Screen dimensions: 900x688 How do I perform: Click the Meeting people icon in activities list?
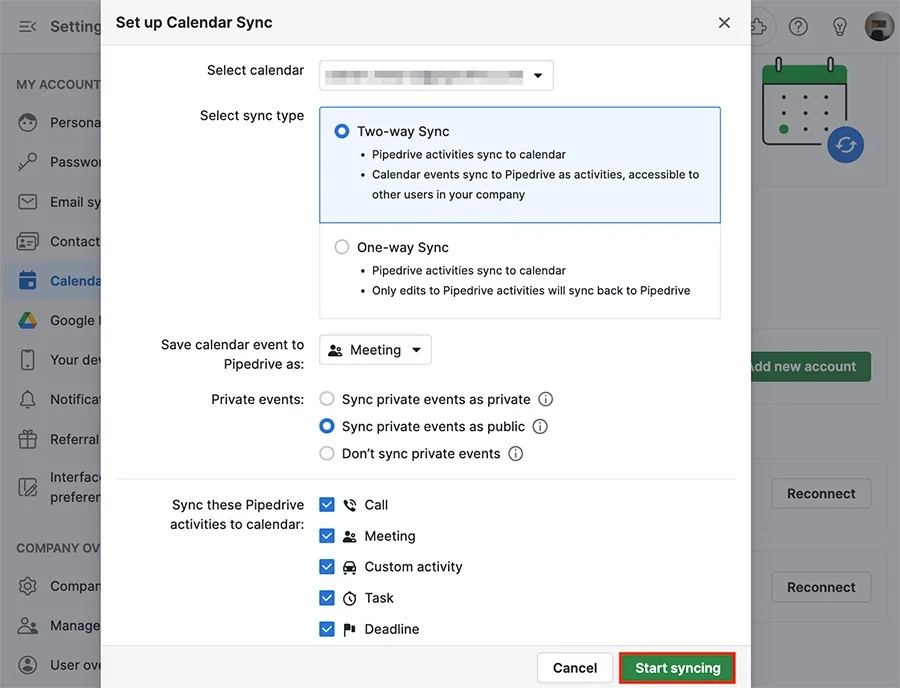pos(350,537)
